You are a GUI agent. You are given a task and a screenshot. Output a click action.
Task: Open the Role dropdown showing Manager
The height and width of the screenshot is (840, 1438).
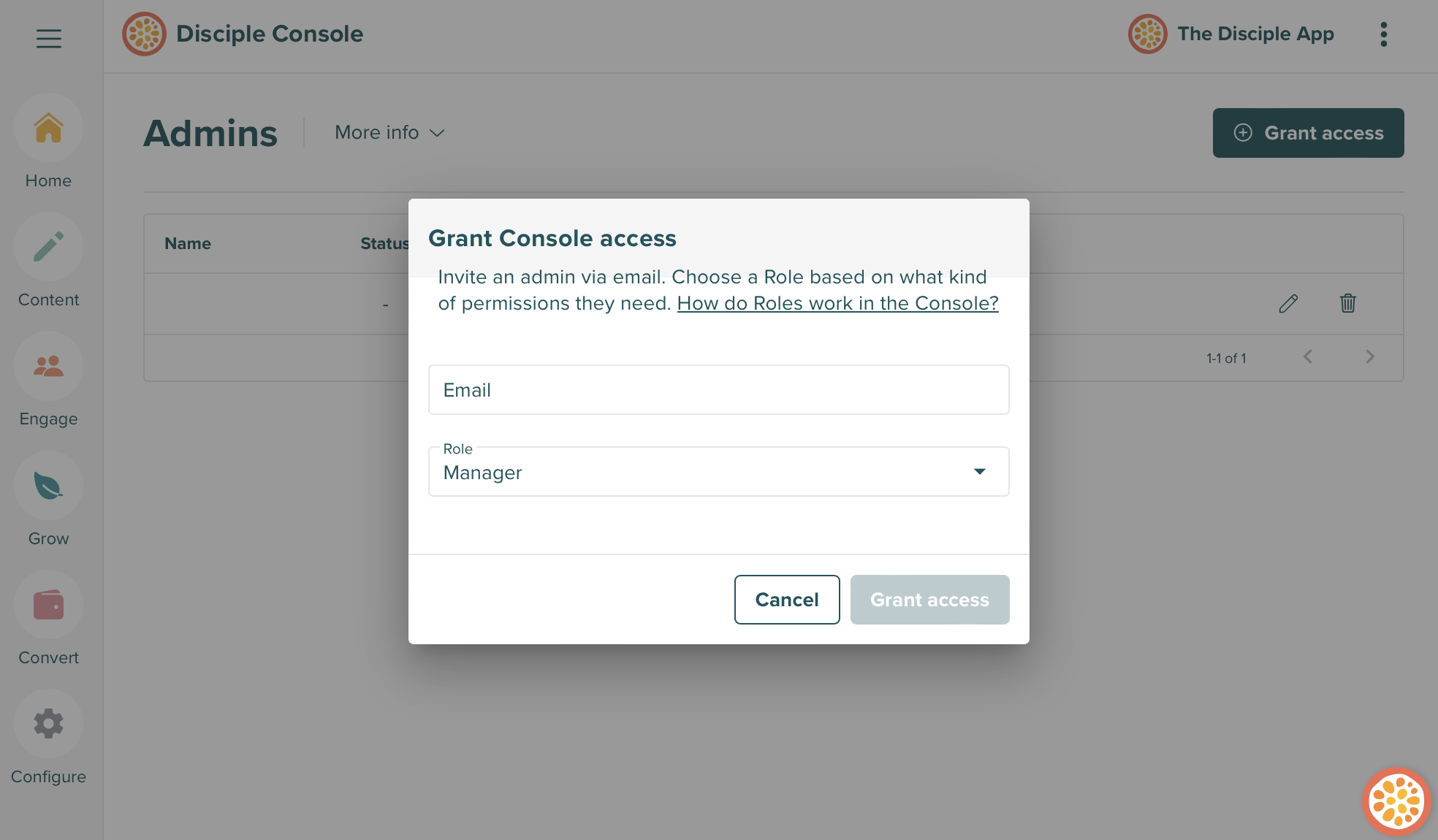718,472
